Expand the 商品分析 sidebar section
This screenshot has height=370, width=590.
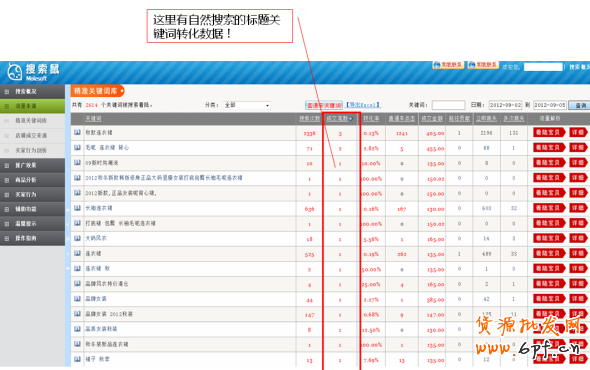(x=32, y=180)
